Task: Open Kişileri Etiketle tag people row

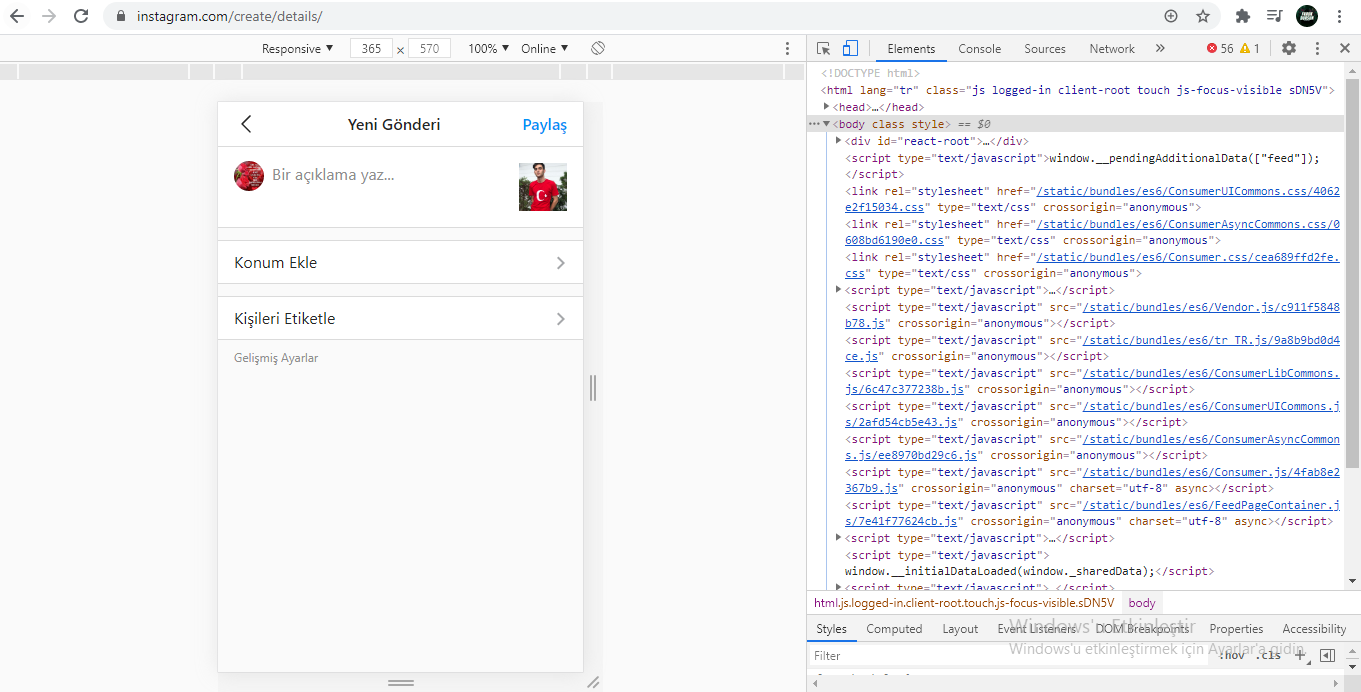Action: pos(400,318)
